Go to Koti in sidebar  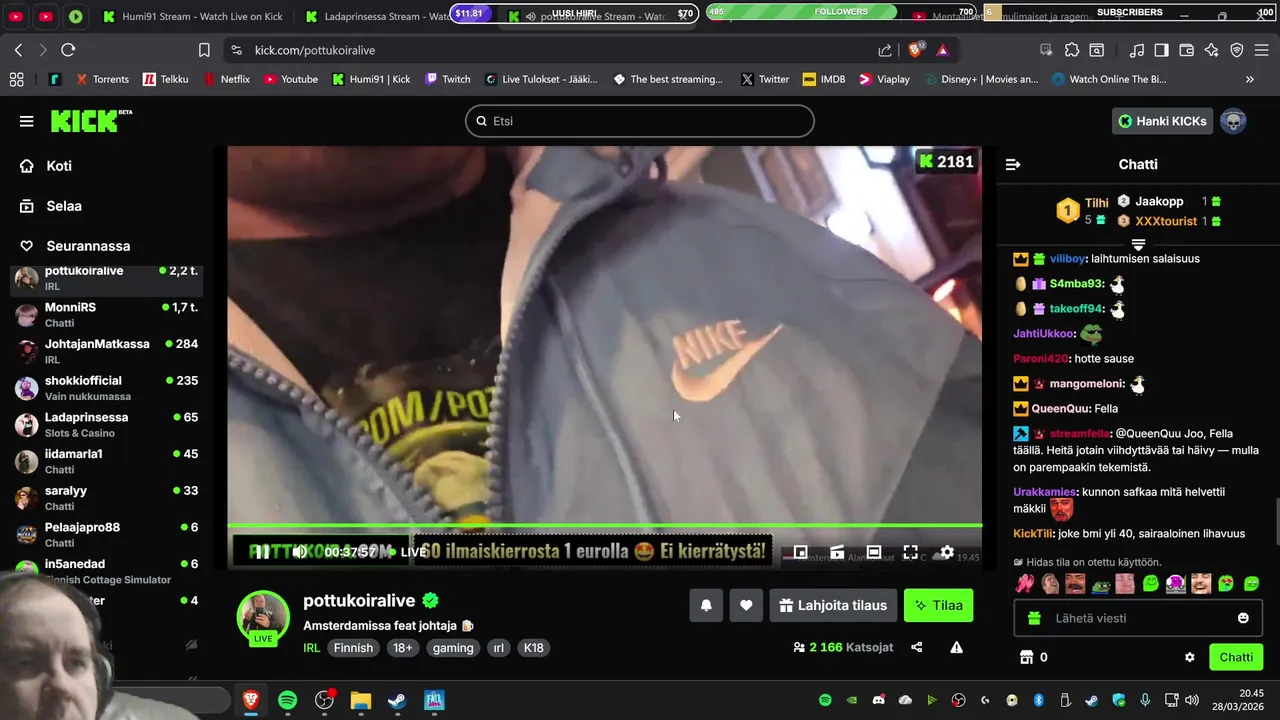[x=59, y=166]
